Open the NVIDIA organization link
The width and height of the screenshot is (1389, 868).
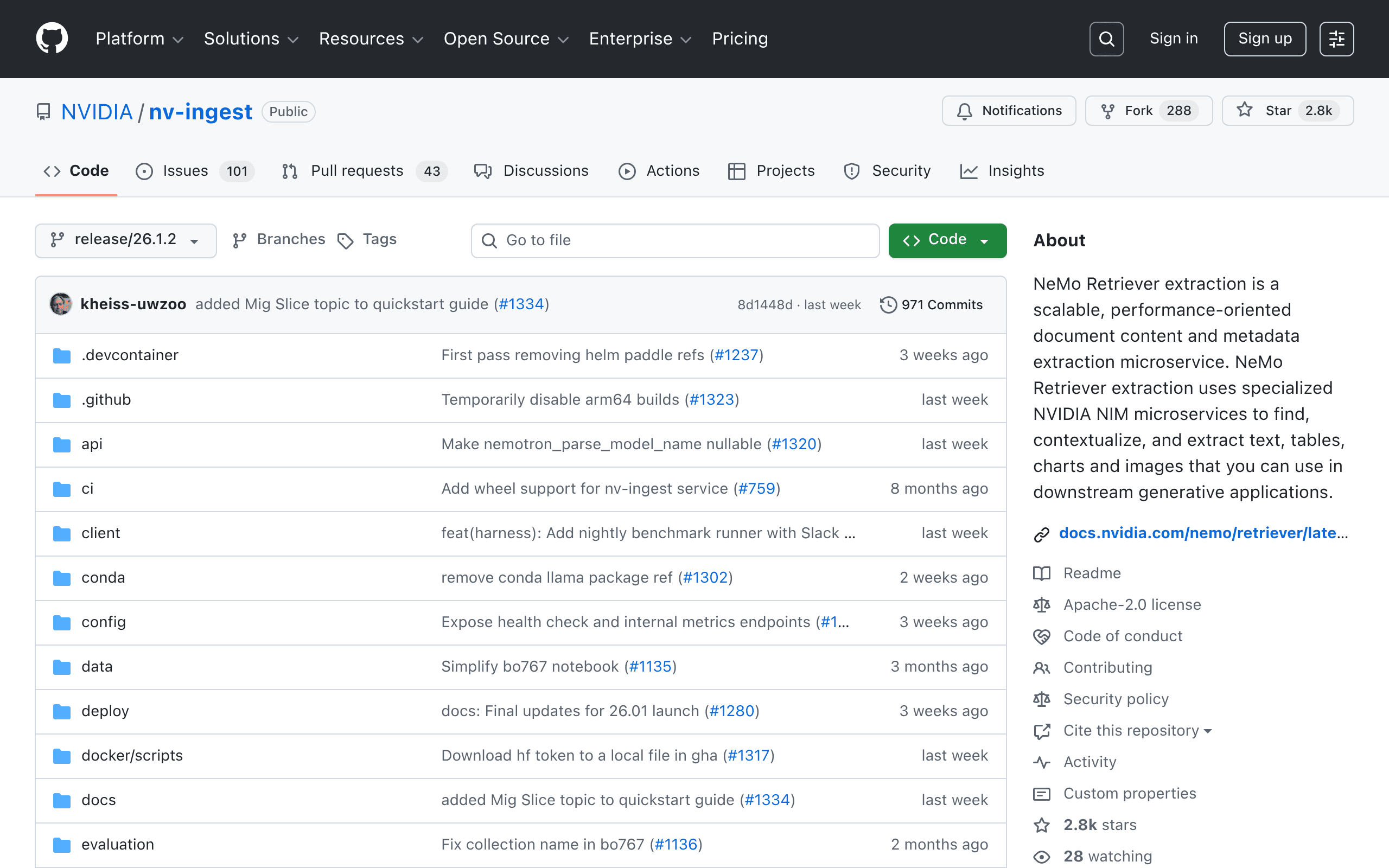coord(97,112)
